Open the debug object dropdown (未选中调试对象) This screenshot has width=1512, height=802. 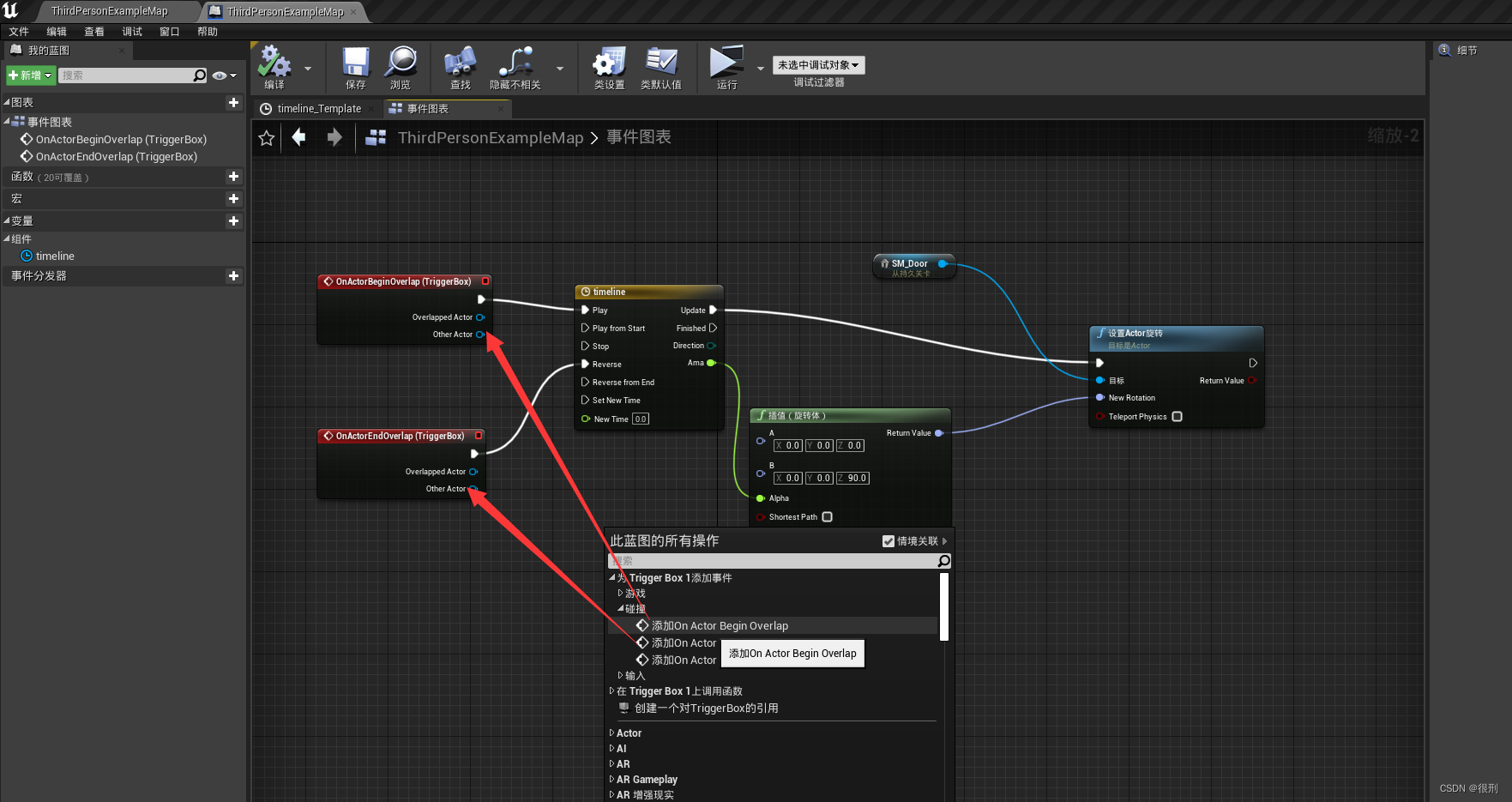[x=818, y=65]
